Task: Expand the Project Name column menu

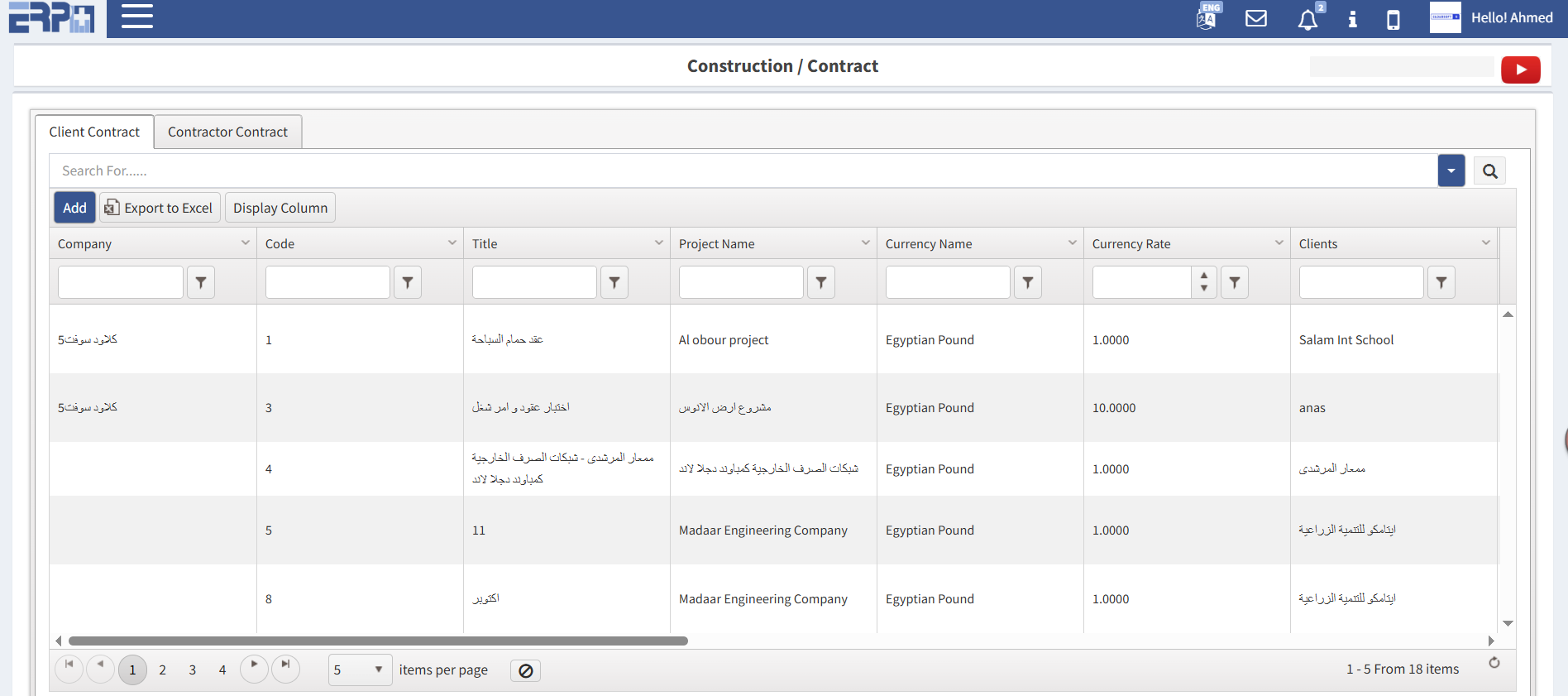Action: click(x=865, y=243)
